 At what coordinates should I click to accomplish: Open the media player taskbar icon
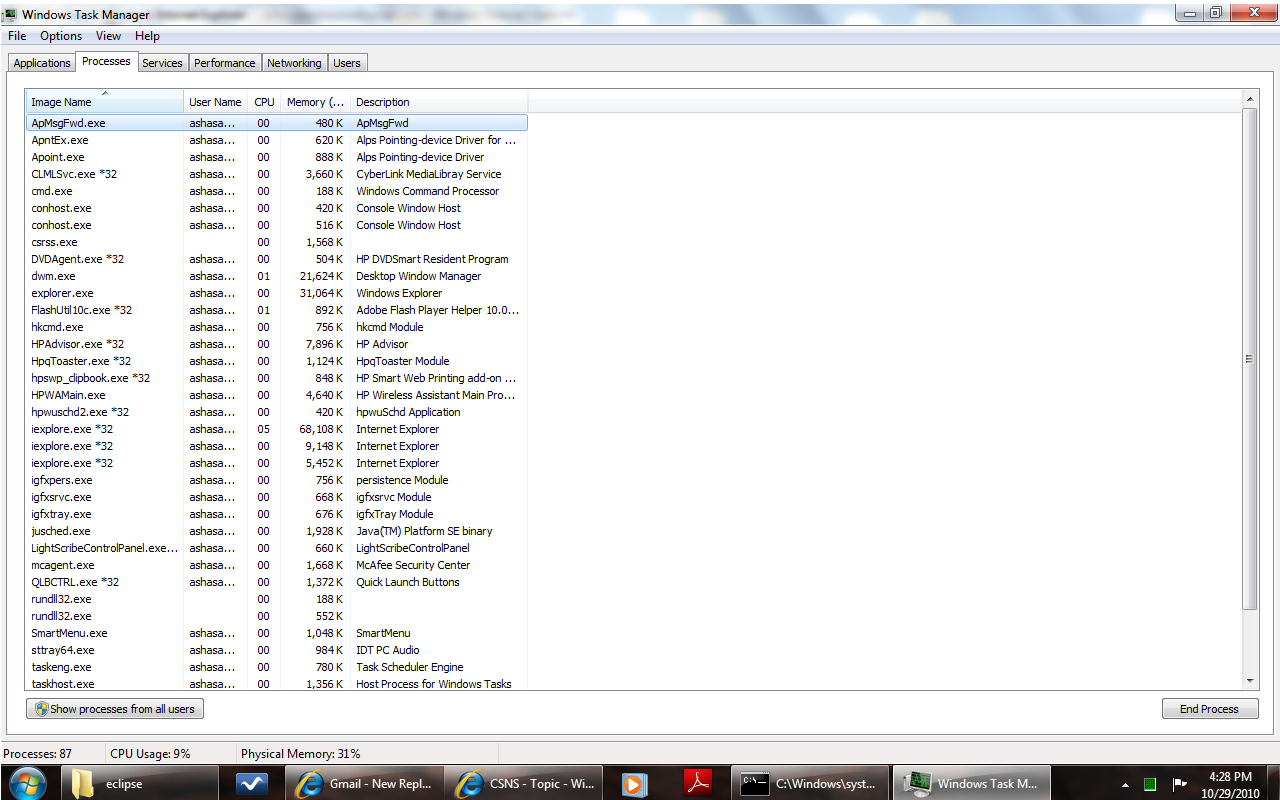point(633,784)
